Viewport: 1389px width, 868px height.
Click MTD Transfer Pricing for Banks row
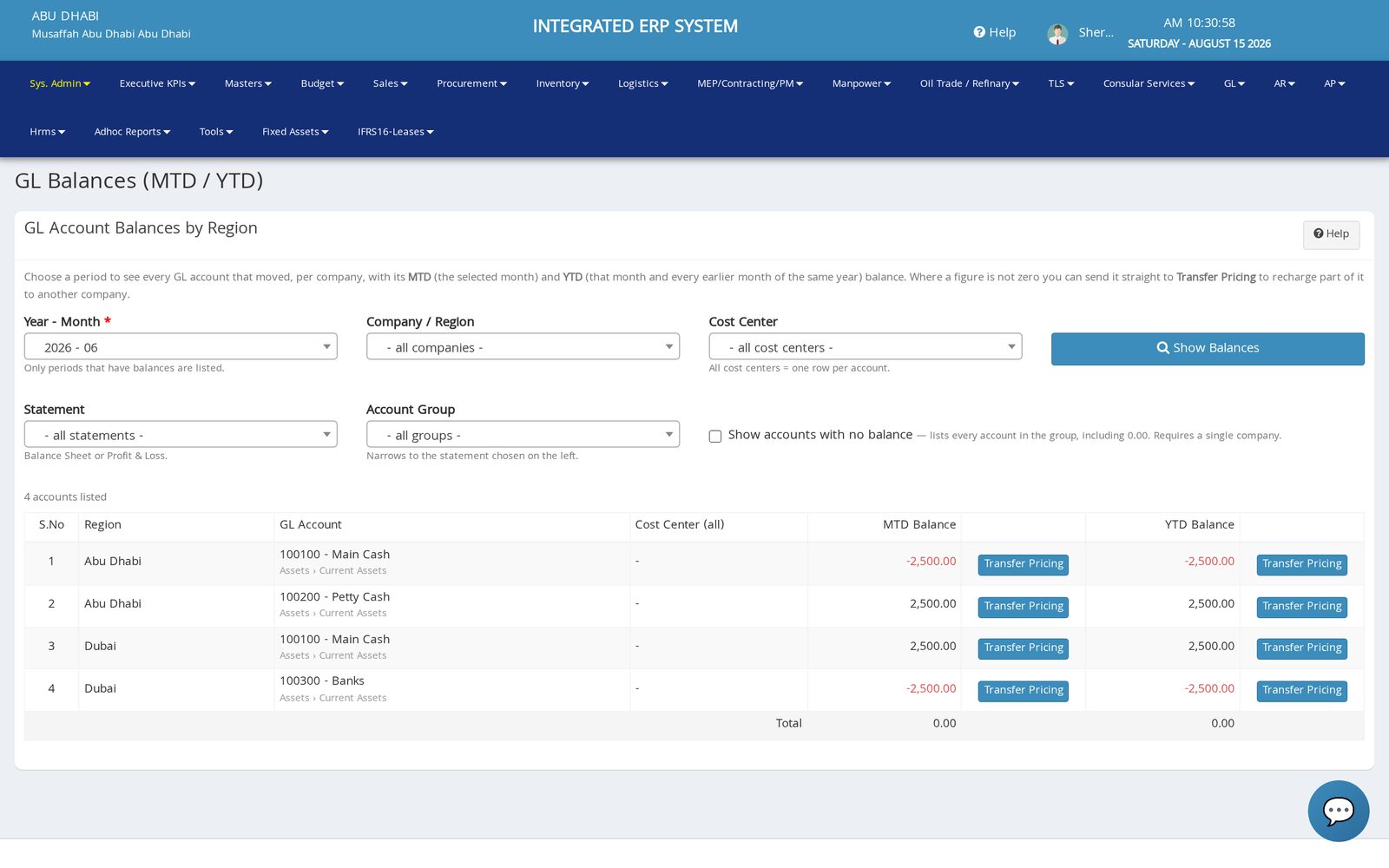point(1024,691)
